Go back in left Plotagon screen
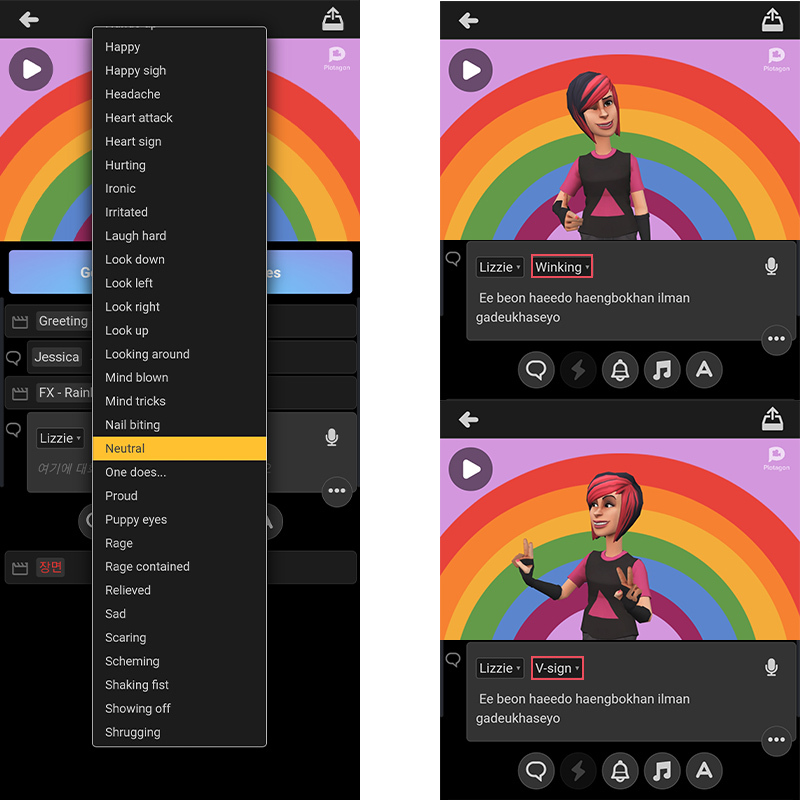The height and width of the screenshot is (800, 800). tap(29, 20)
